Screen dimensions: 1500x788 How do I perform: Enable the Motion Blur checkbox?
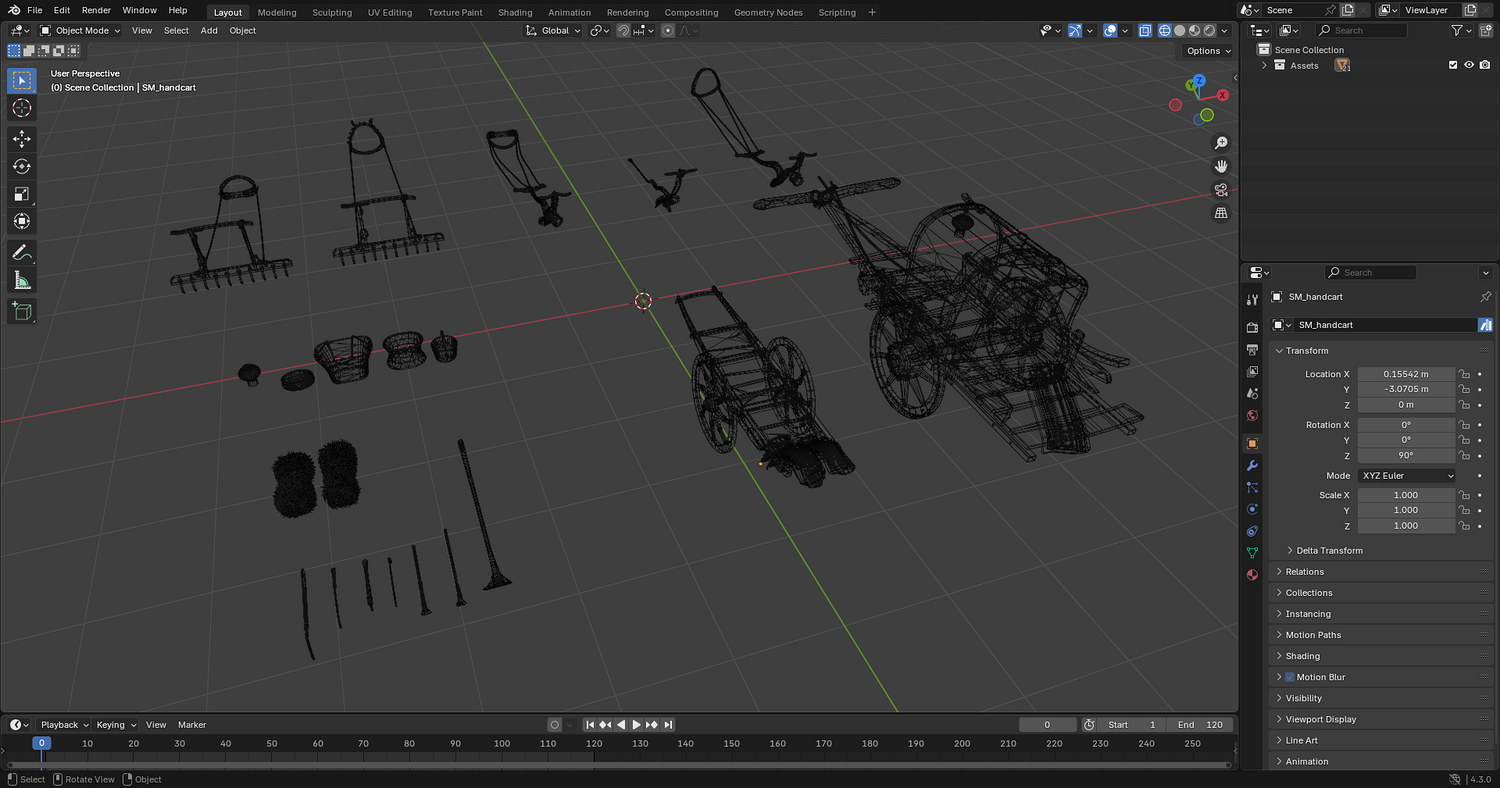1289,677
